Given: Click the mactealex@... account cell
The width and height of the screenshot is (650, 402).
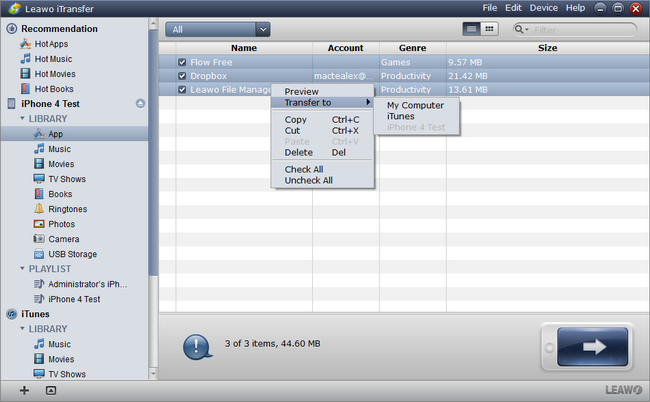Looking at the screenshot, I should [343, 76].
